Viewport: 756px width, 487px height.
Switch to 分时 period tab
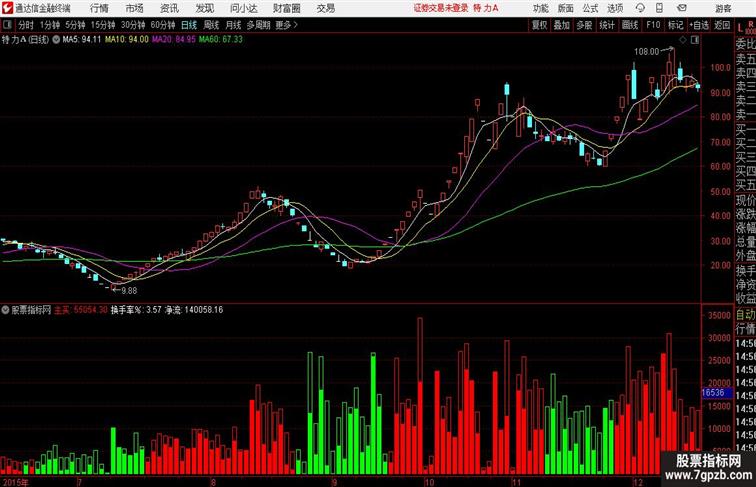26,25
